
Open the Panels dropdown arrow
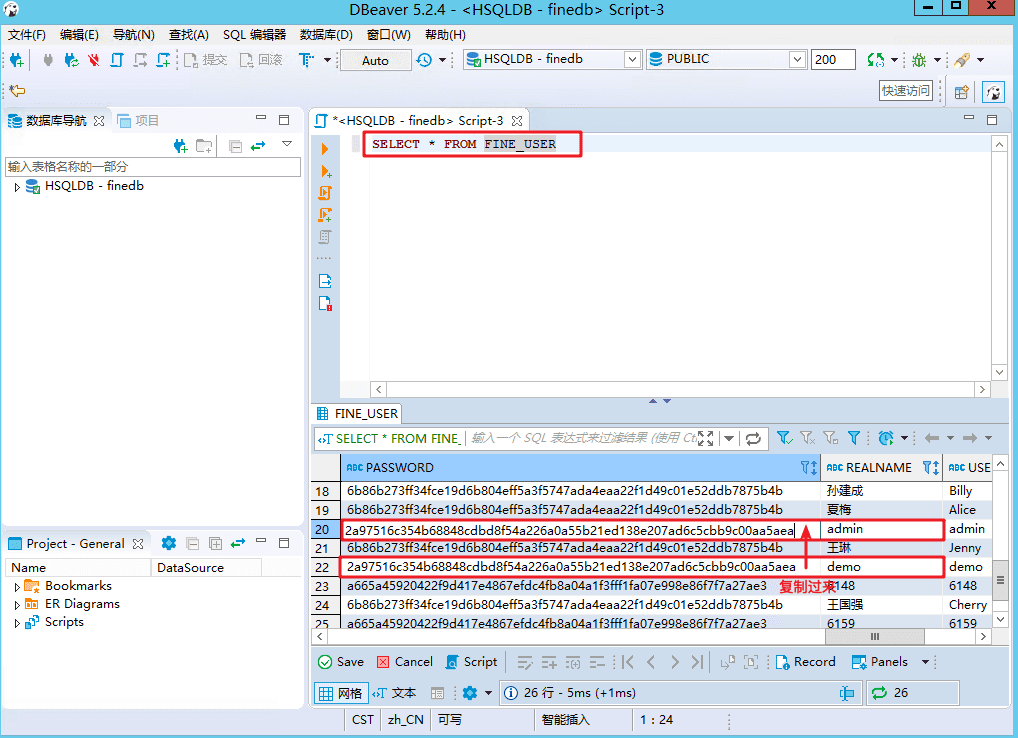(925, 662)
